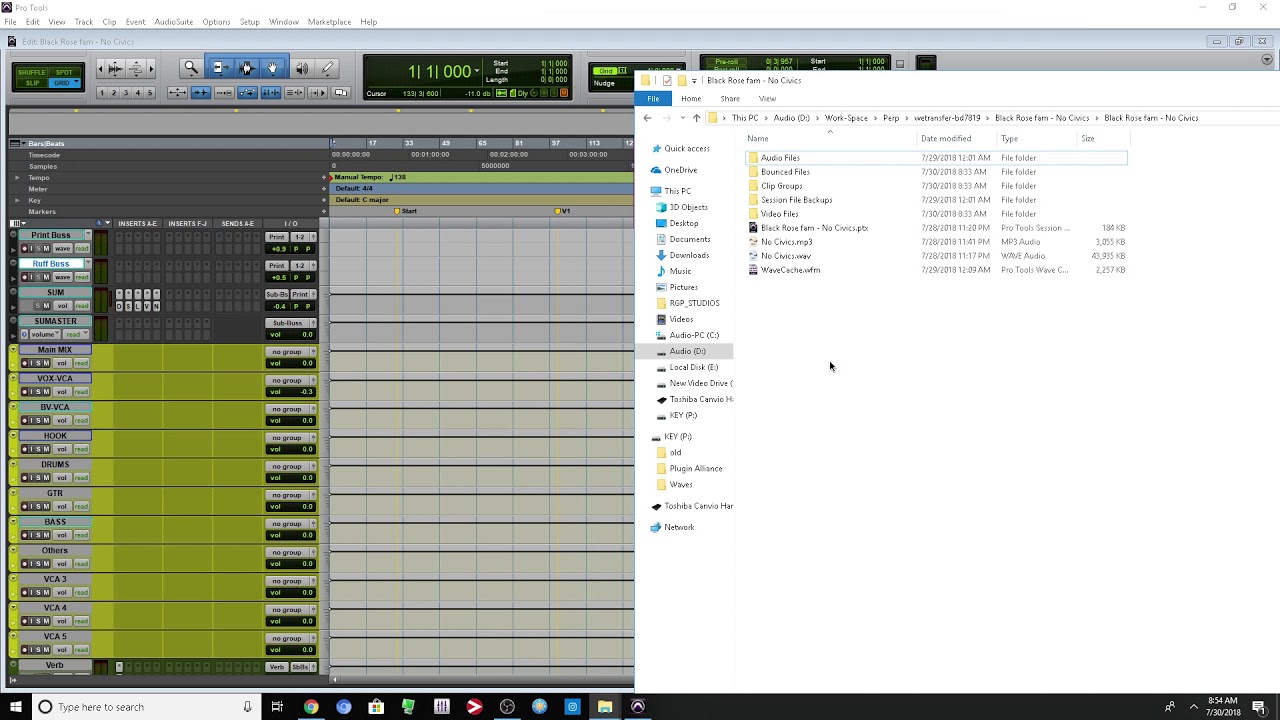This screenshot has height=720, width=1280.
Task: Click the horizontal audio zoom icon
Action: coord(114,68)
